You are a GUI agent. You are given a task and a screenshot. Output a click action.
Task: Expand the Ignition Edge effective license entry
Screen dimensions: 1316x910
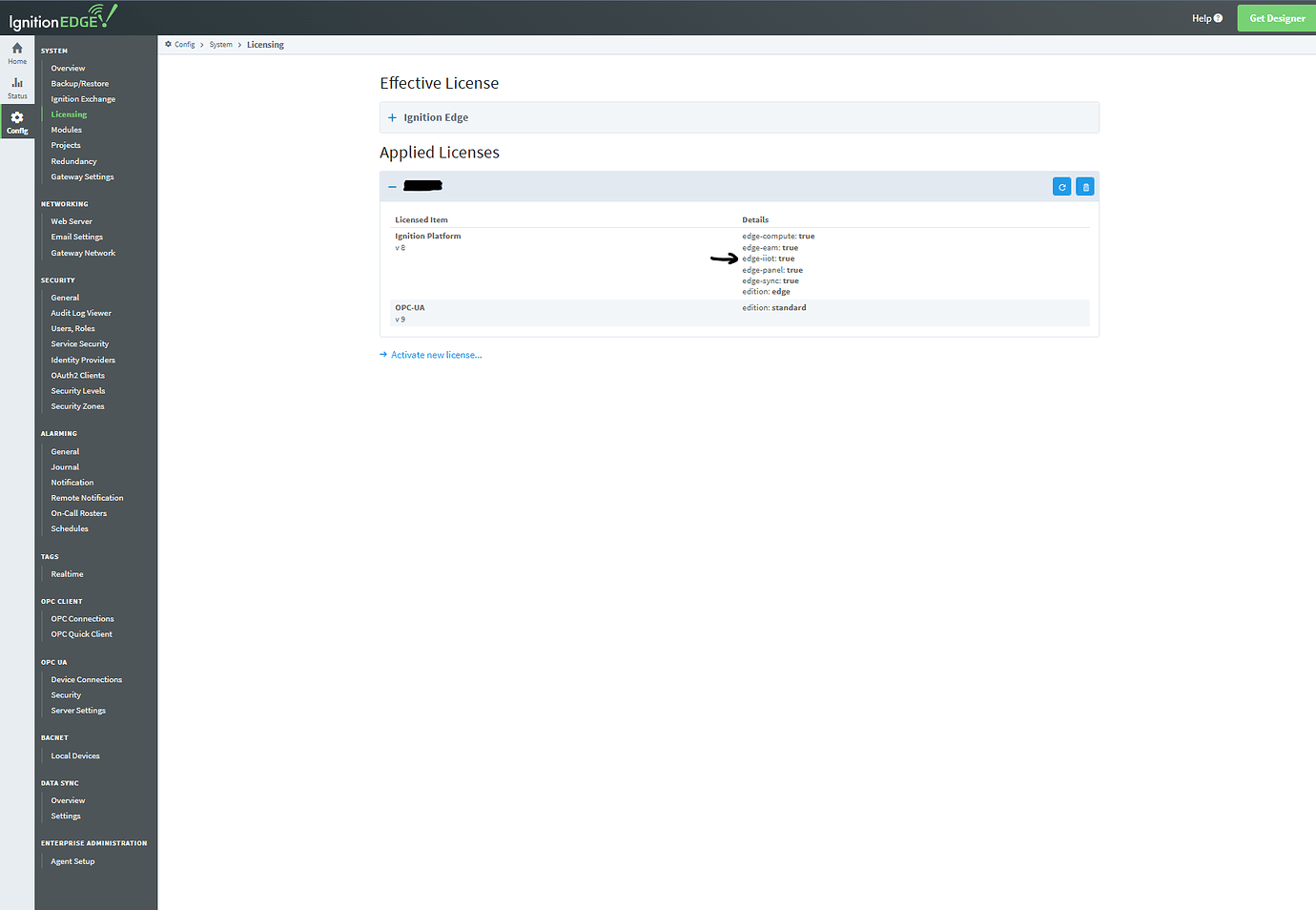pos(392,116)
